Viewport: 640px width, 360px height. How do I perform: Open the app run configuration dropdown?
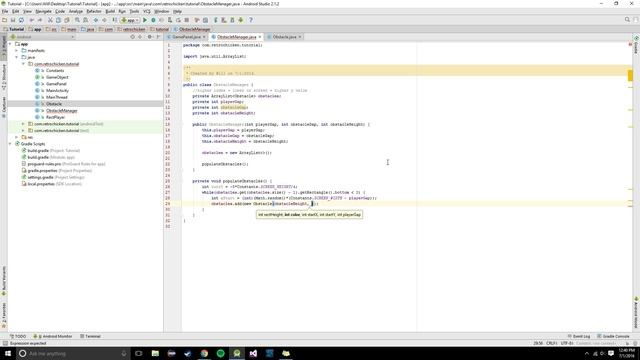point(130,20)
